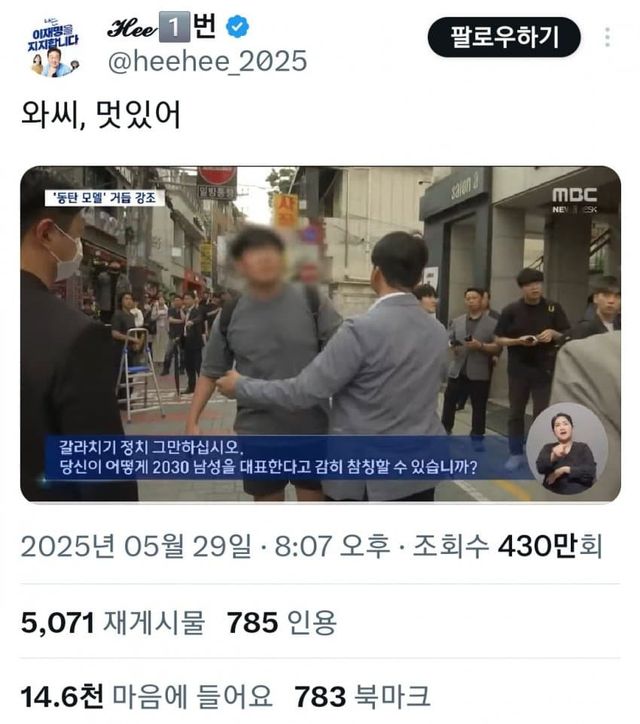Screen dimensions: 640x724
Task: View the 5,071 재게시물 reposts list
Action: (113, 622)
